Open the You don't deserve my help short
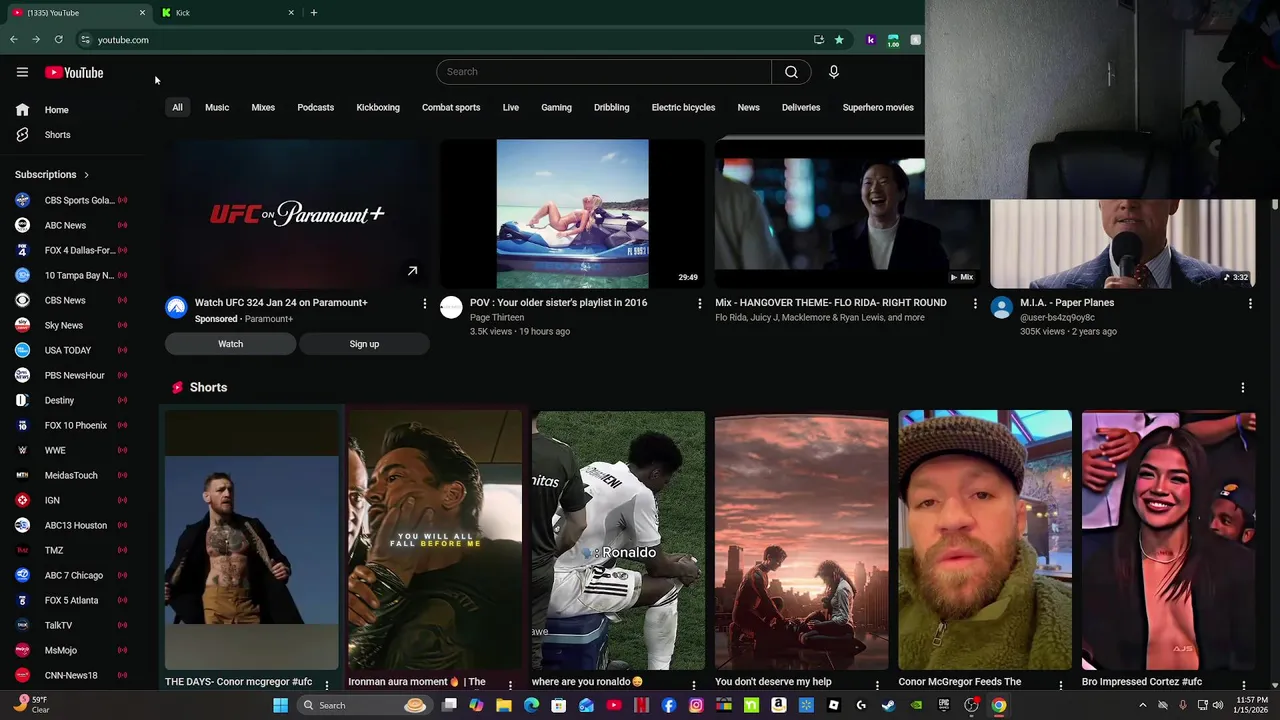 click(x=801, y=540)
